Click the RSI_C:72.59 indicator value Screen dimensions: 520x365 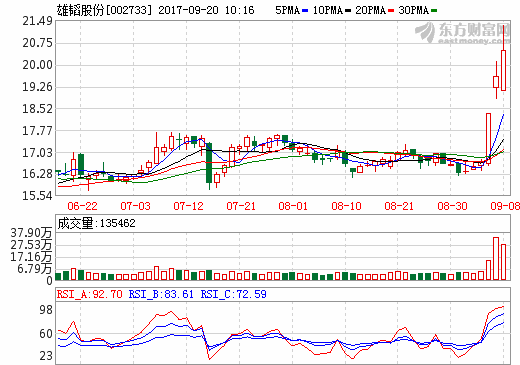234,294
